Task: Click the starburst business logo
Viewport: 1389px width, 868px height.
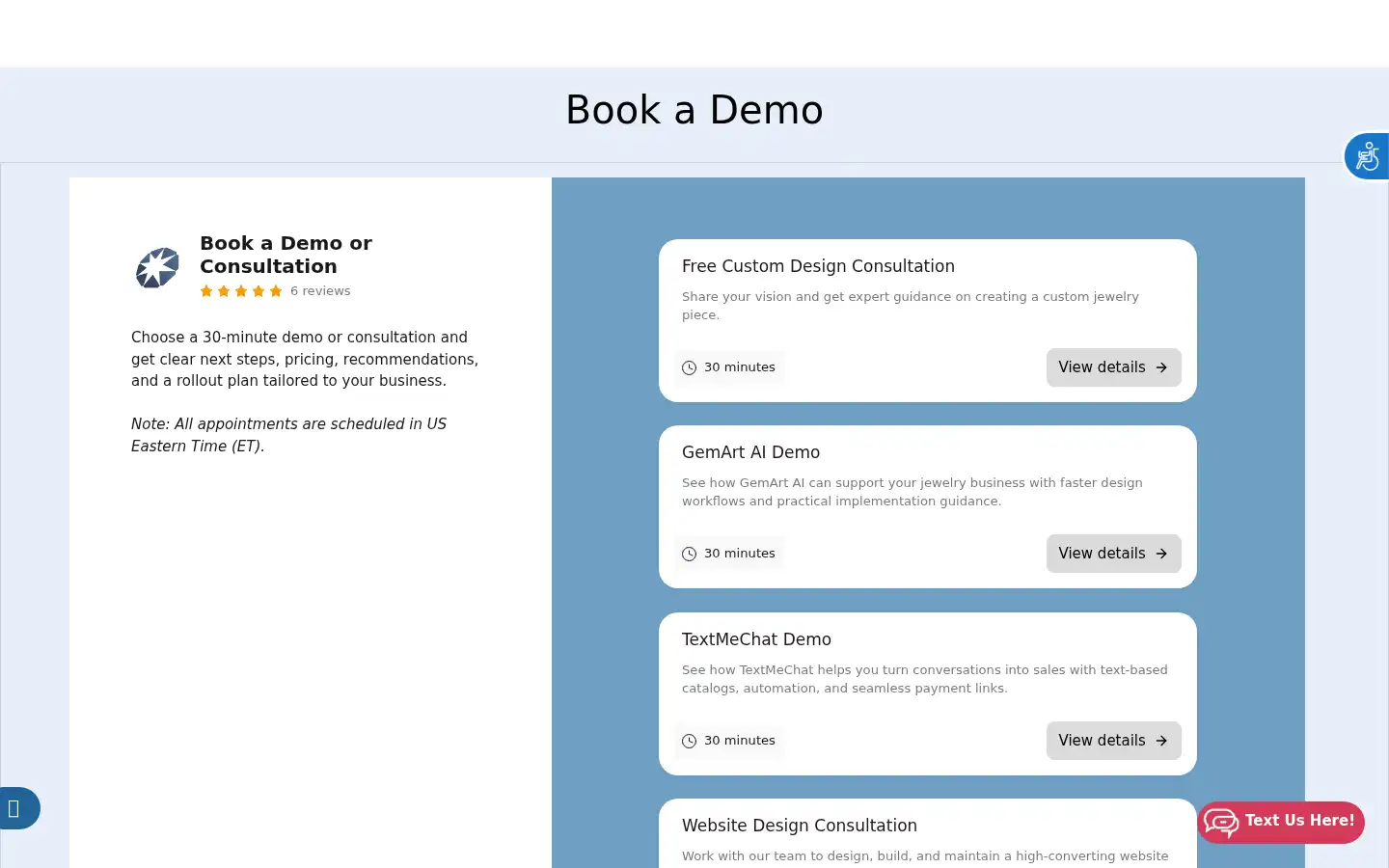Action: coord(157,267)
